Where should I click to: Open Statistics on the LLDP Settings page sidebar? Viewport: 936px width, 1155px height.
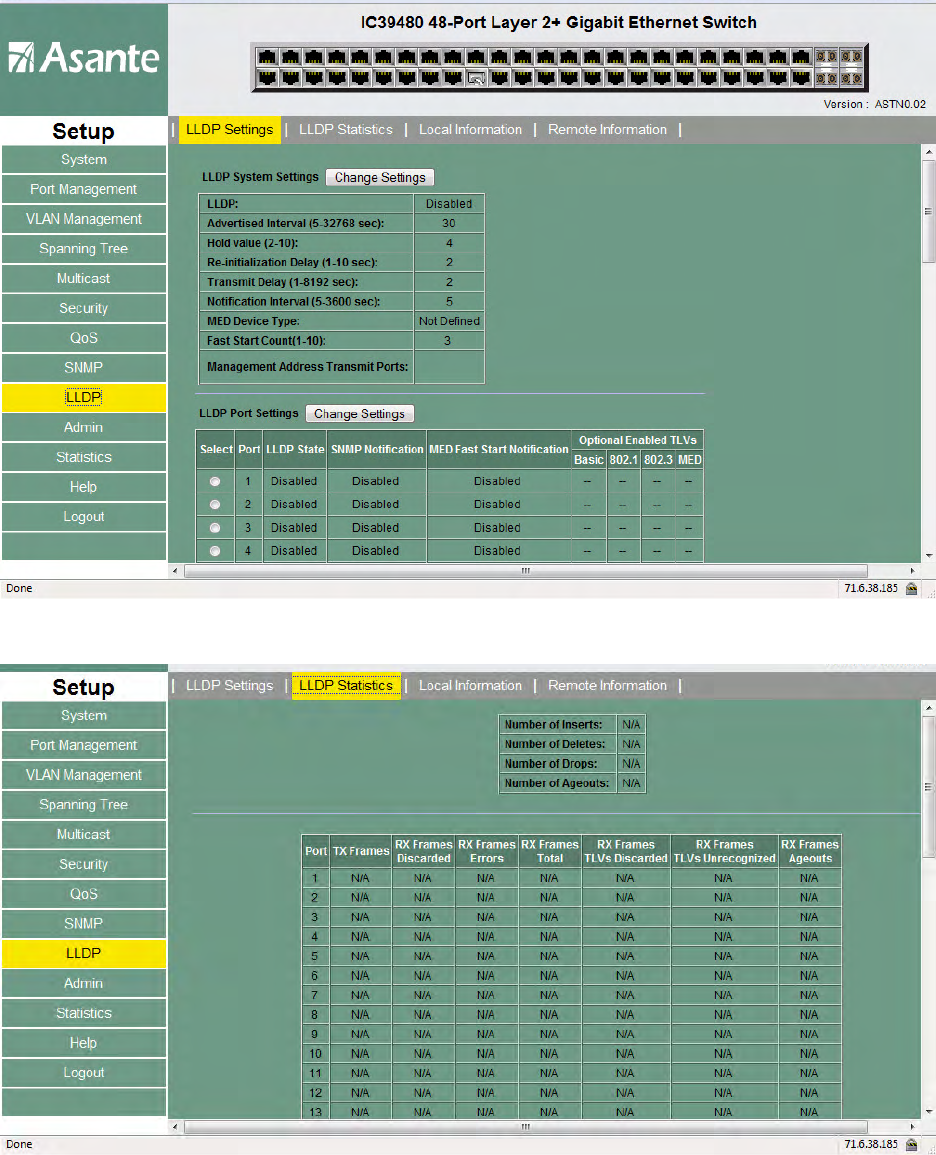(84, 457)
